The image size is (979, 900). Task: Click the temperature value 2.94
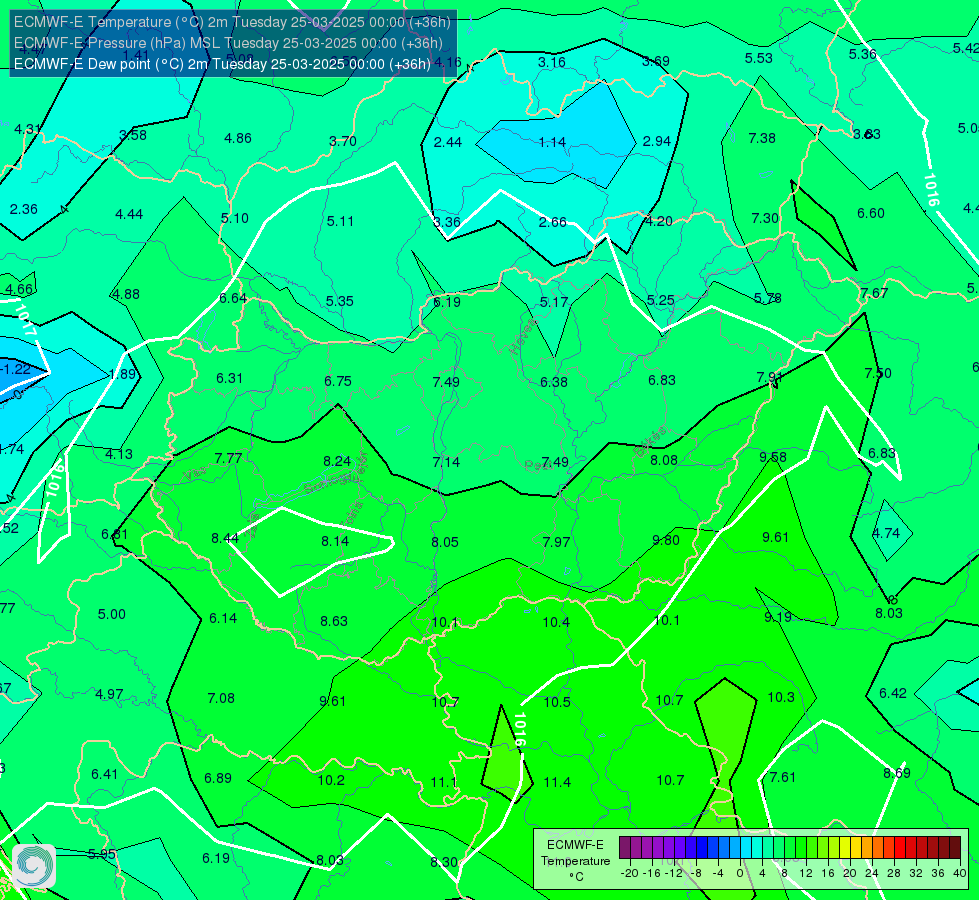click(657, 142)
